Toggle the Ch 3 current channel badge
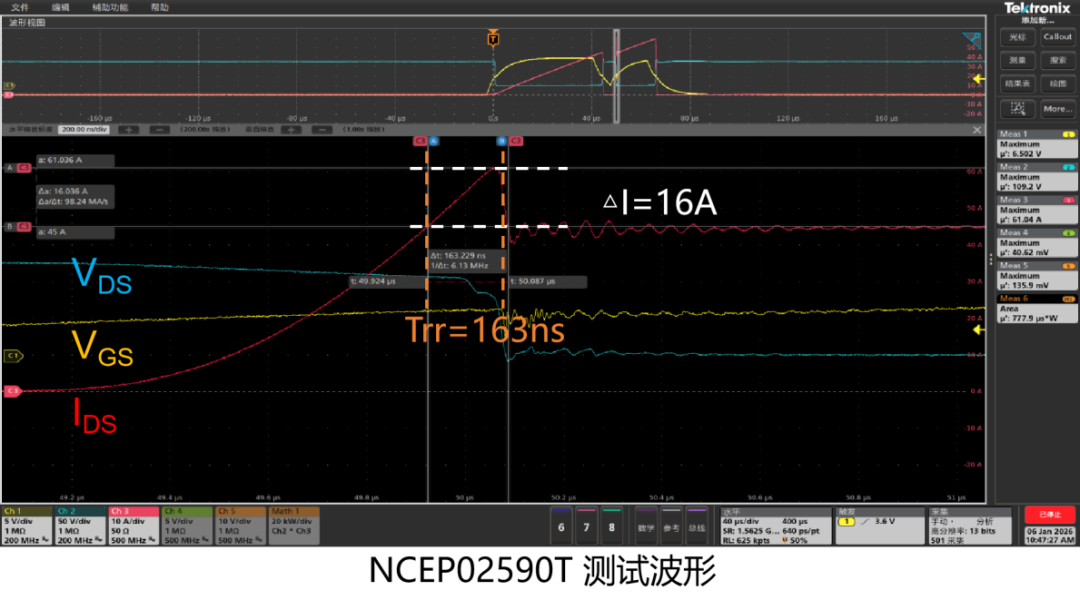The height and width of the screenshot is (600, 1080). pos(134,526)
